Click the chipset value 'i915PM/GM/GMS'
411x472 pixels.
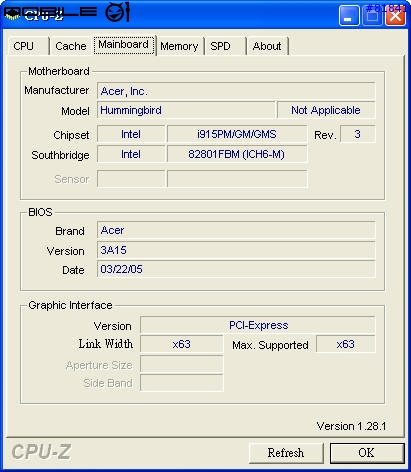point(237,134)
